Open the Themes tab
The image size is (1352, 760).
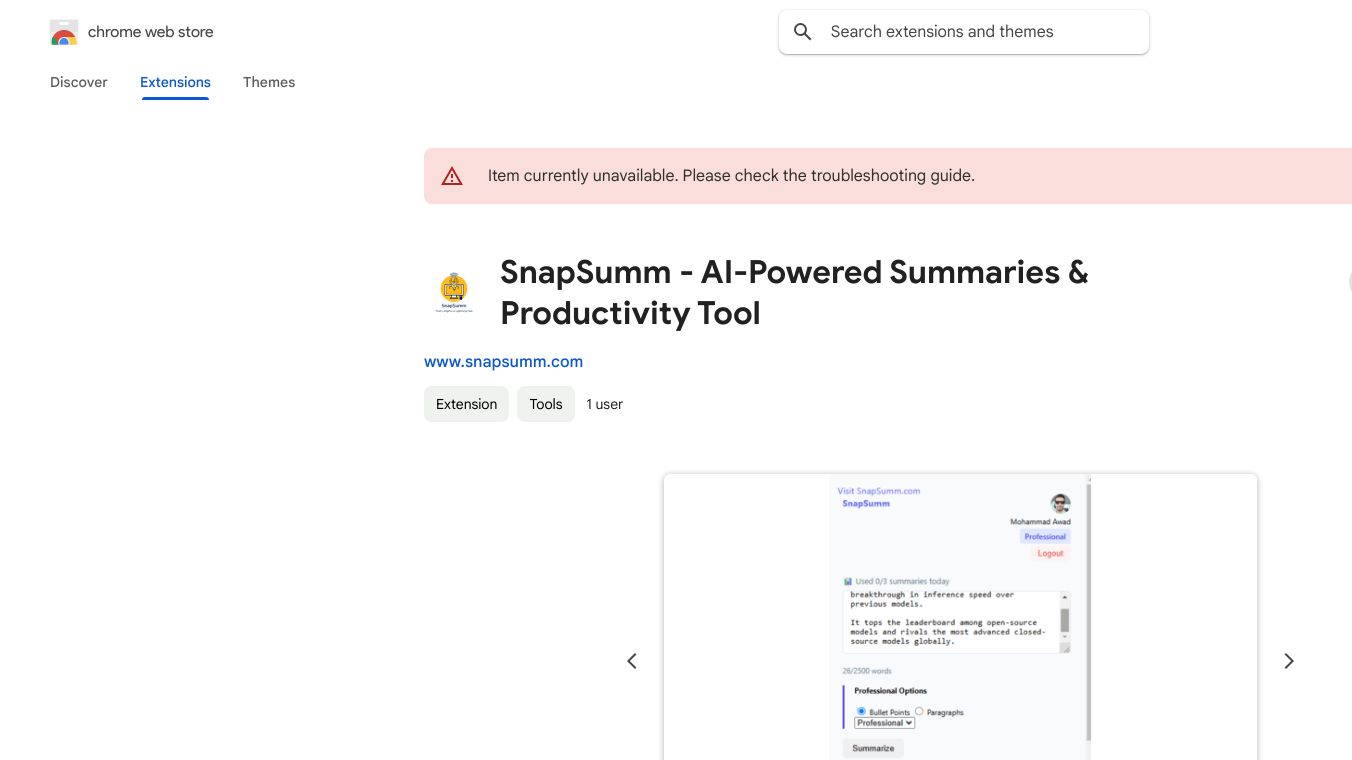(x=269, y=82)
